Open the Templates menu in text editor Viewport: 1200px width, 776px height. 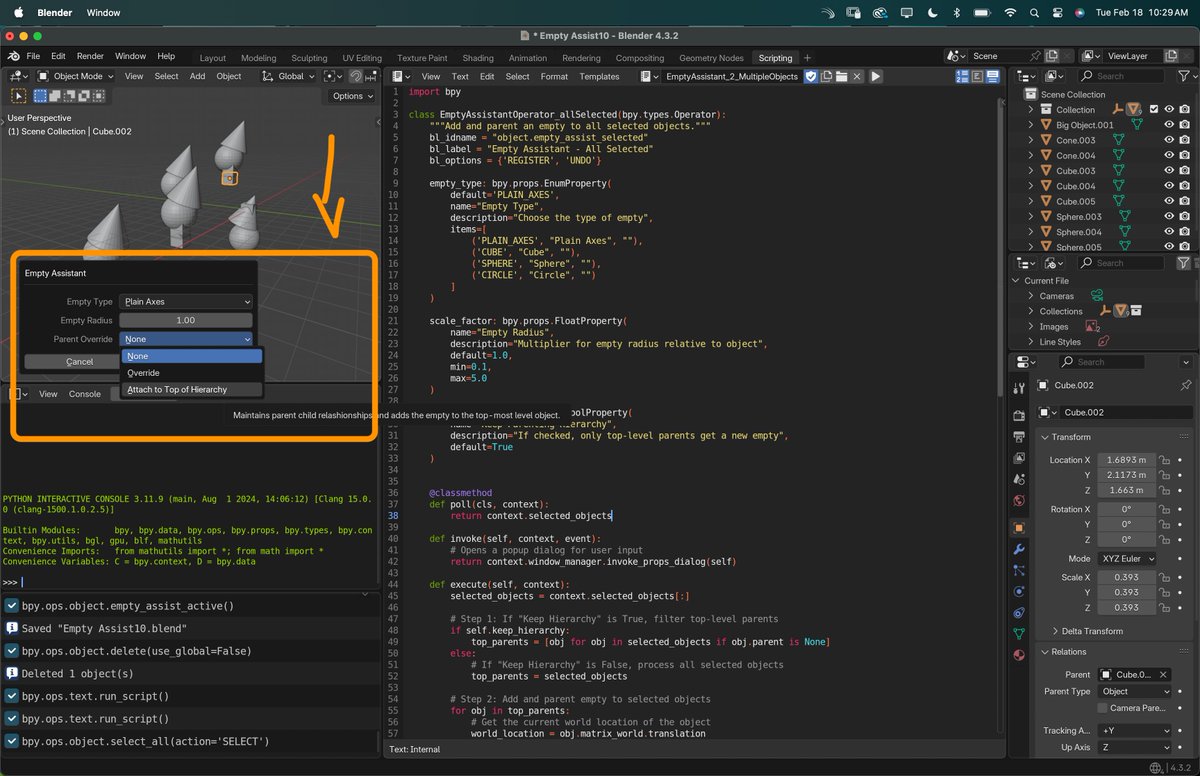point(599,76)
